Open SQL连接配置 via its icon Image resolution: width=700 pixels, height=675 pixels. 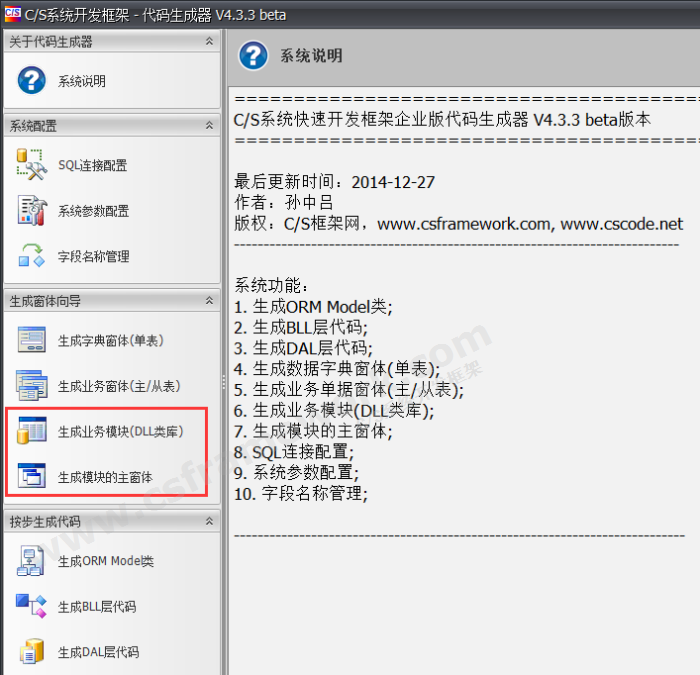pyautogui.click(x=32, y=166)
